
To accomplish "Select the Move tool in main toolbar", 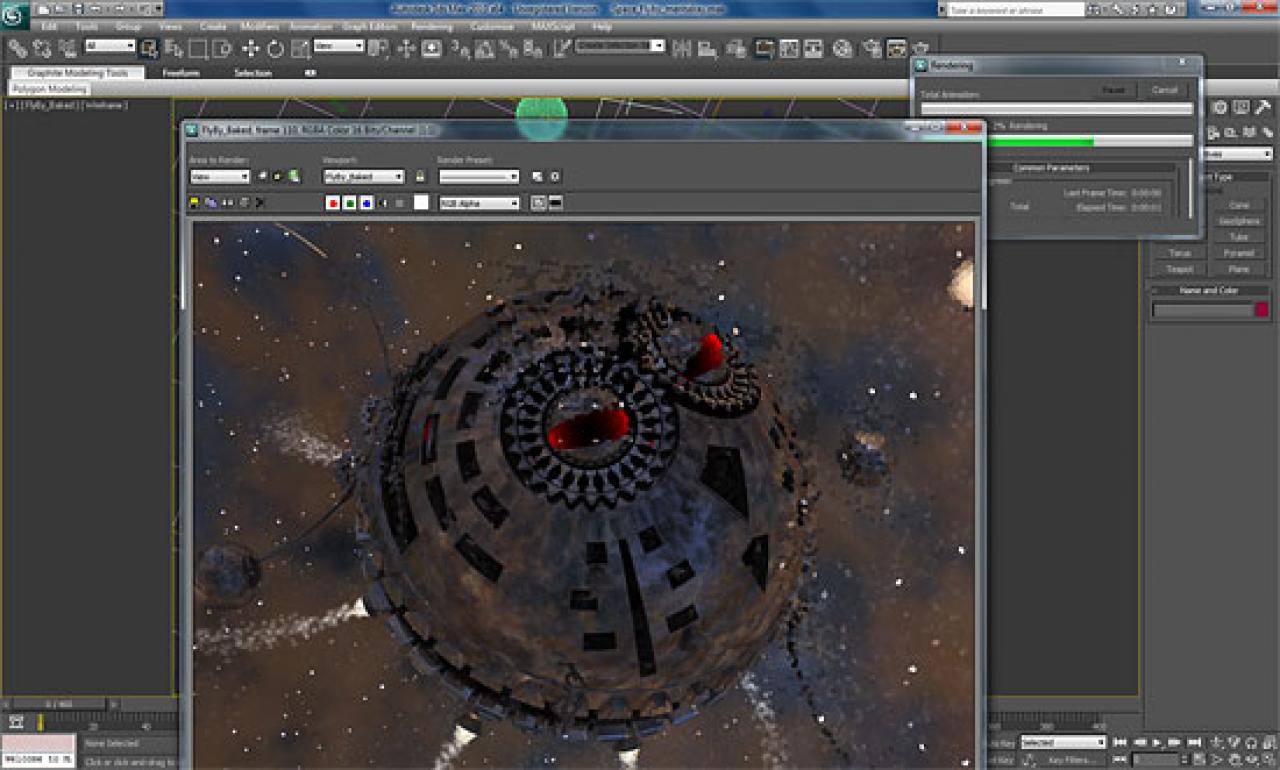I will click(250, 48).
